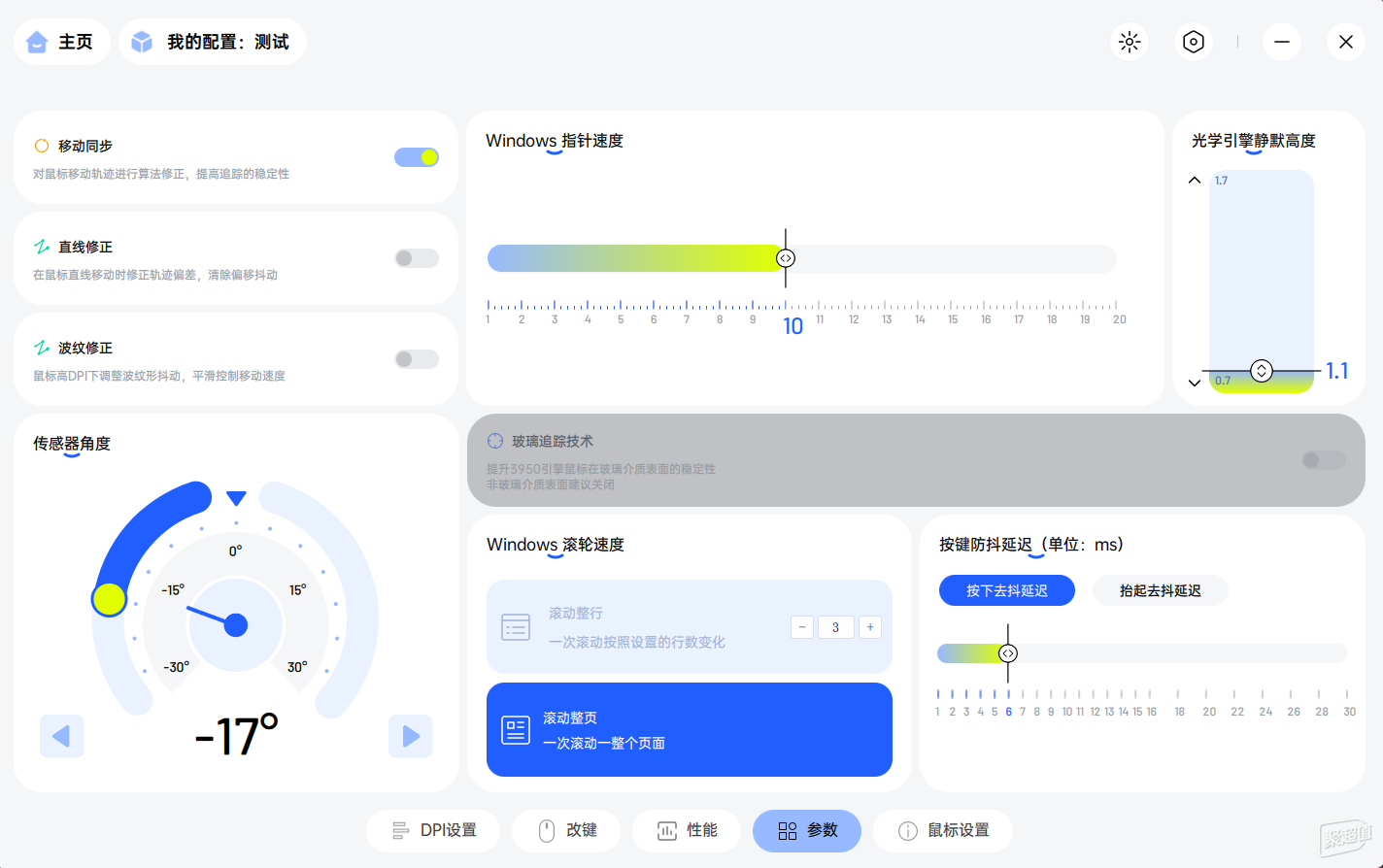The height and width of the screenshot is (868, 1383).
Task: Click the 滚动整行 list icon
Action: click(x=516, y=627)
